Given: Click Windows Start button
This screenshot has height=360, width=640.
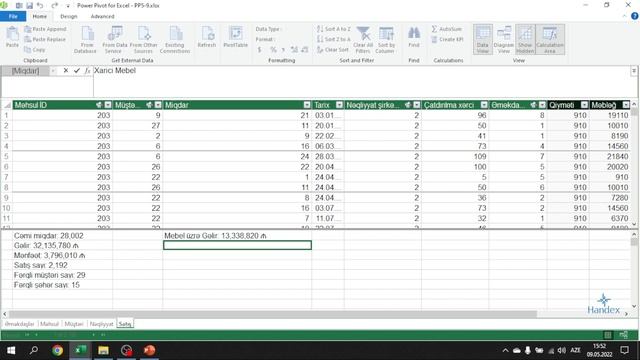Looking at the screenshot, I should tap(11, 350).
